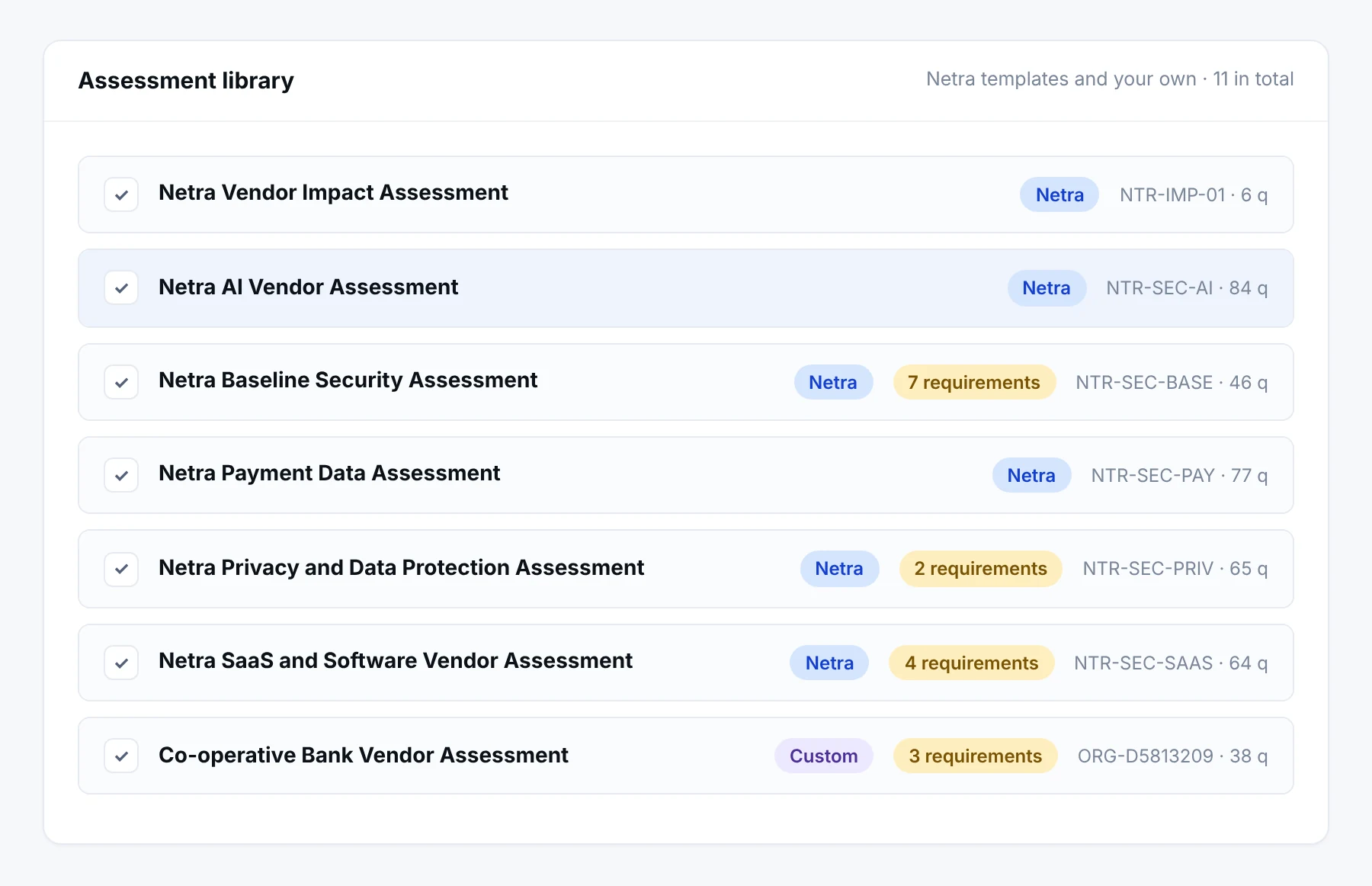1372x886 pixels.
Task: Click 'Netra templates and your own' summary text
Action: click(x=1061, y=79)
